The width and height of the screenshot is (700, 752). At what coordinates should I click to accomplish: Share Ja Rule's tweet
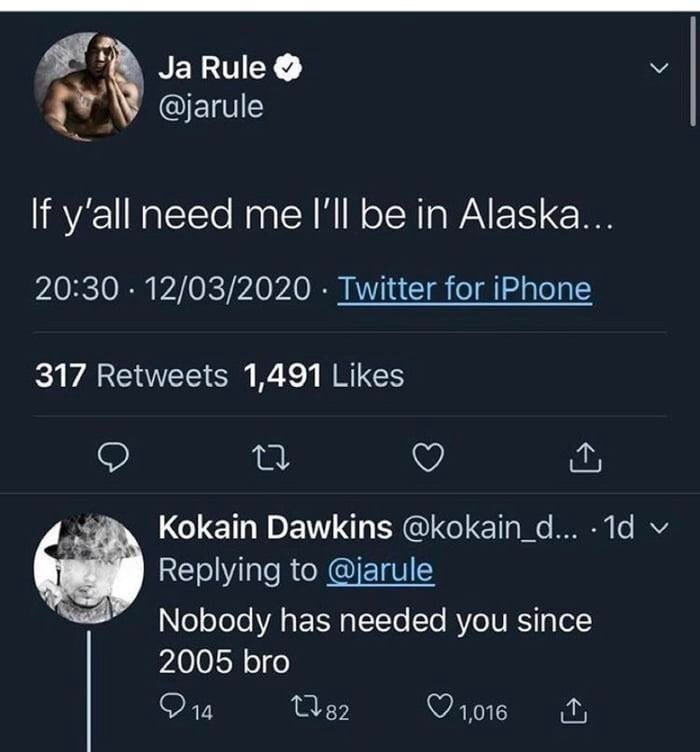[583, 458]
